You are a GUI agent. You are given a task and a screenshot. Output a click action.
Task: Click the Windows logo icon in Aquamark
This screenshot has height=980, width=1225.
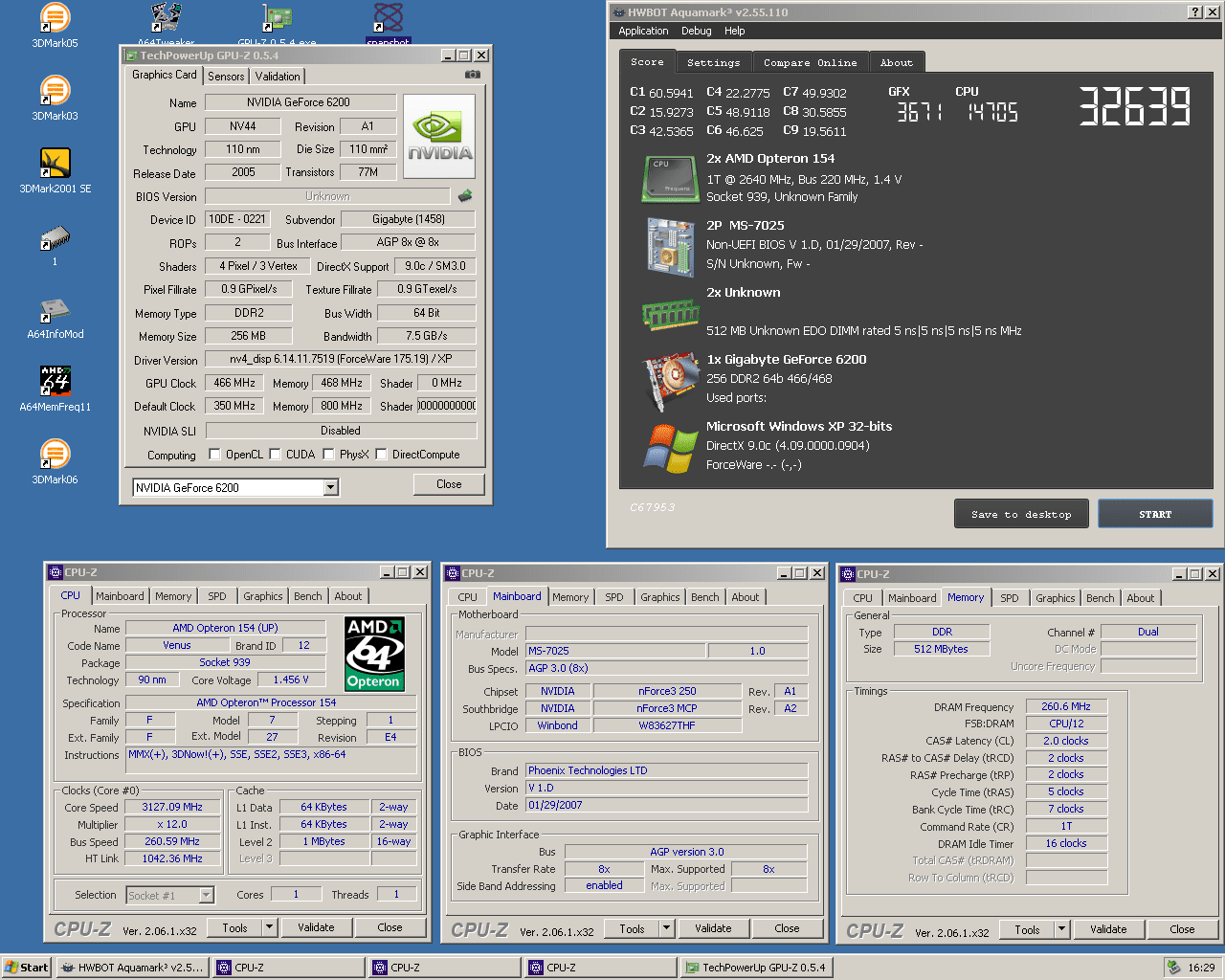pos(670,448)
